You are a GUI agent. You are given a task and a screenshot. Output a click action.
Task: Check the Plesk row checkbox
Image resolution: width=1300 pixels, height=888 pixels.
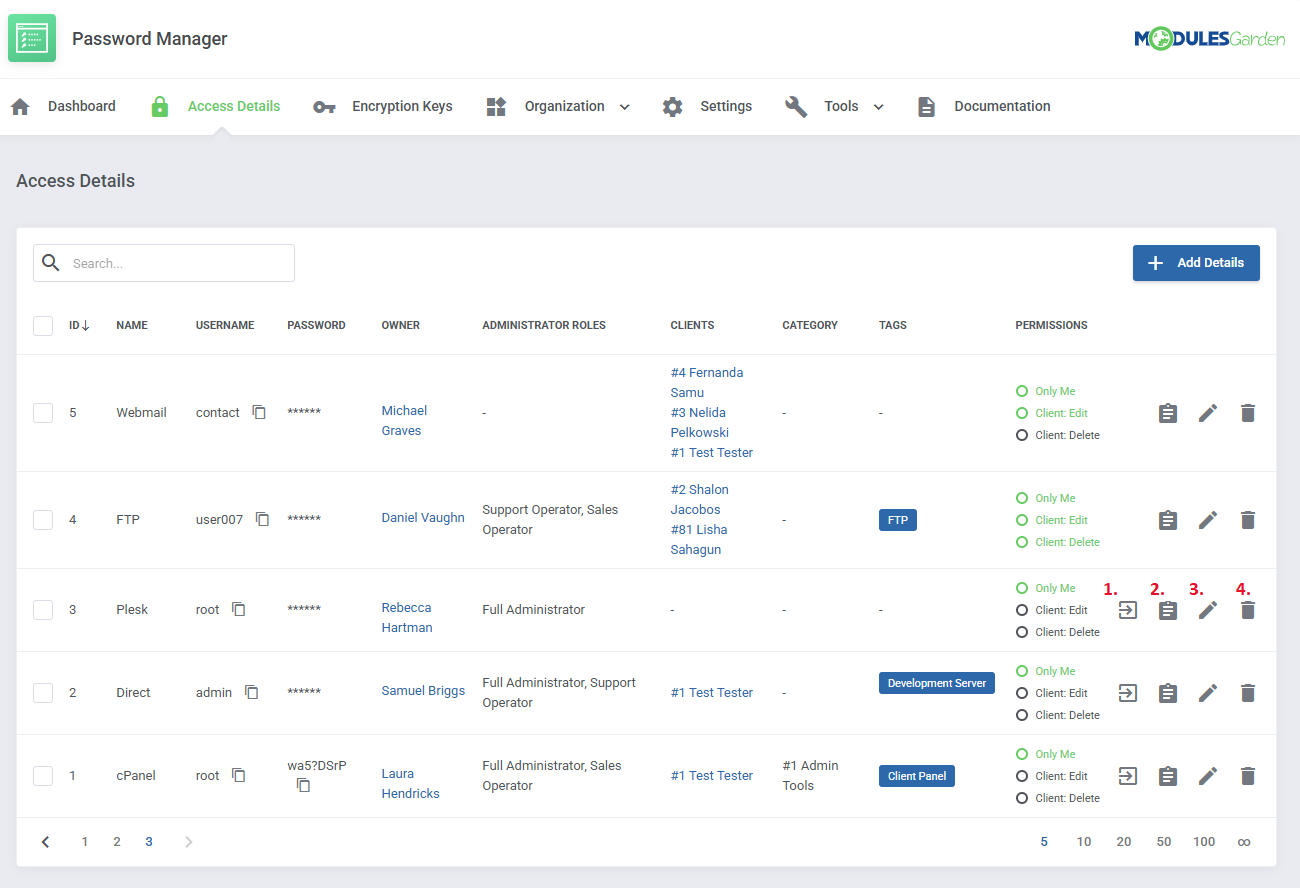43,609
